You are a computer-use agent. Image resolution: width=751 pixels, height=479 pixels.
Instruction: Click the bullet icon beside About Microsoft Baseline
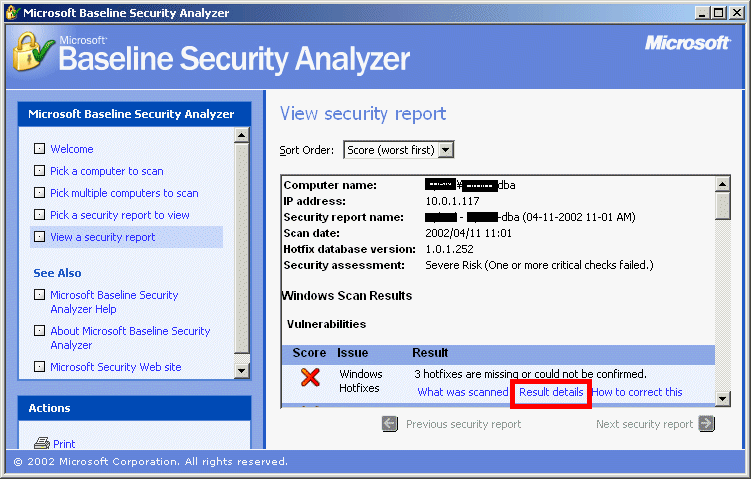pyautogui.click(x=39, y=331)
